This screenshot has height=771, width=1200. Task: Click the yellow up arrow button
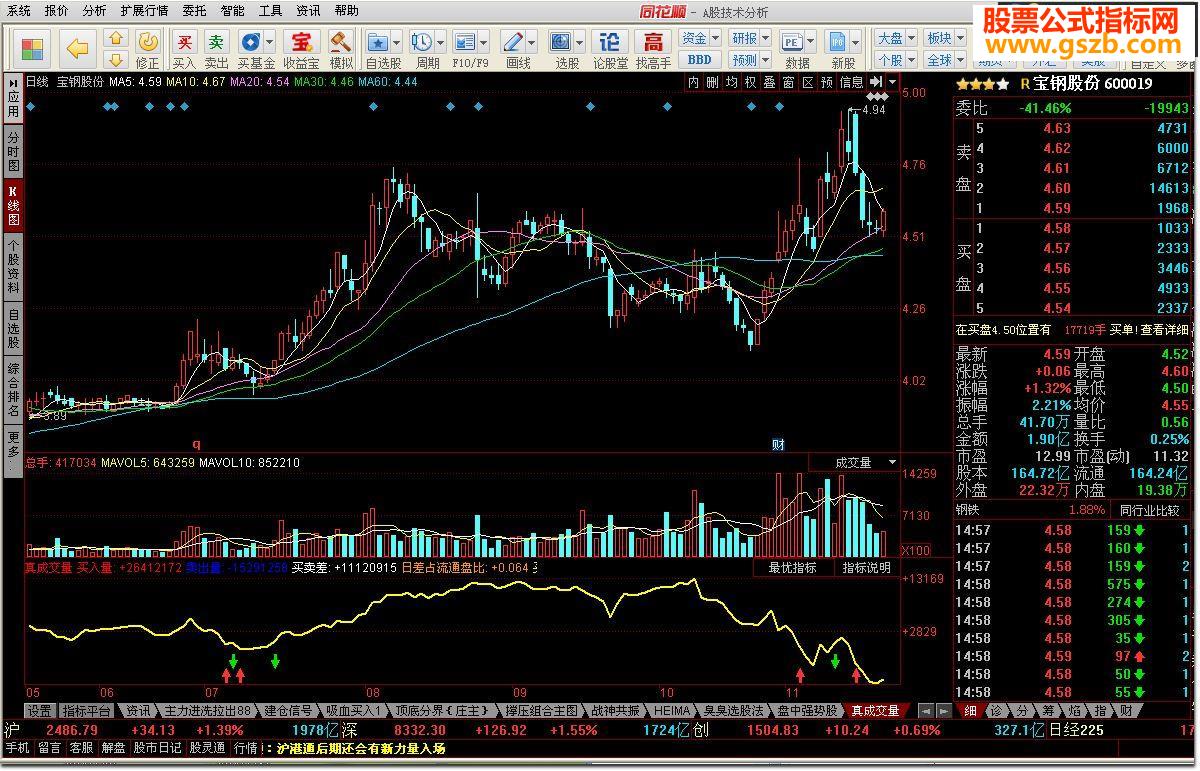pyautogui.click(x=116, y=39)
